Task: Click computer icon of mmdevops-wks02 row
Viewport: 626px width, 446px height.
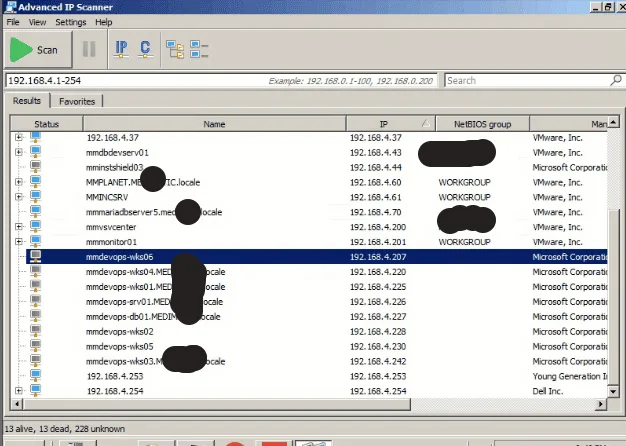Action: tap(36, 331)
